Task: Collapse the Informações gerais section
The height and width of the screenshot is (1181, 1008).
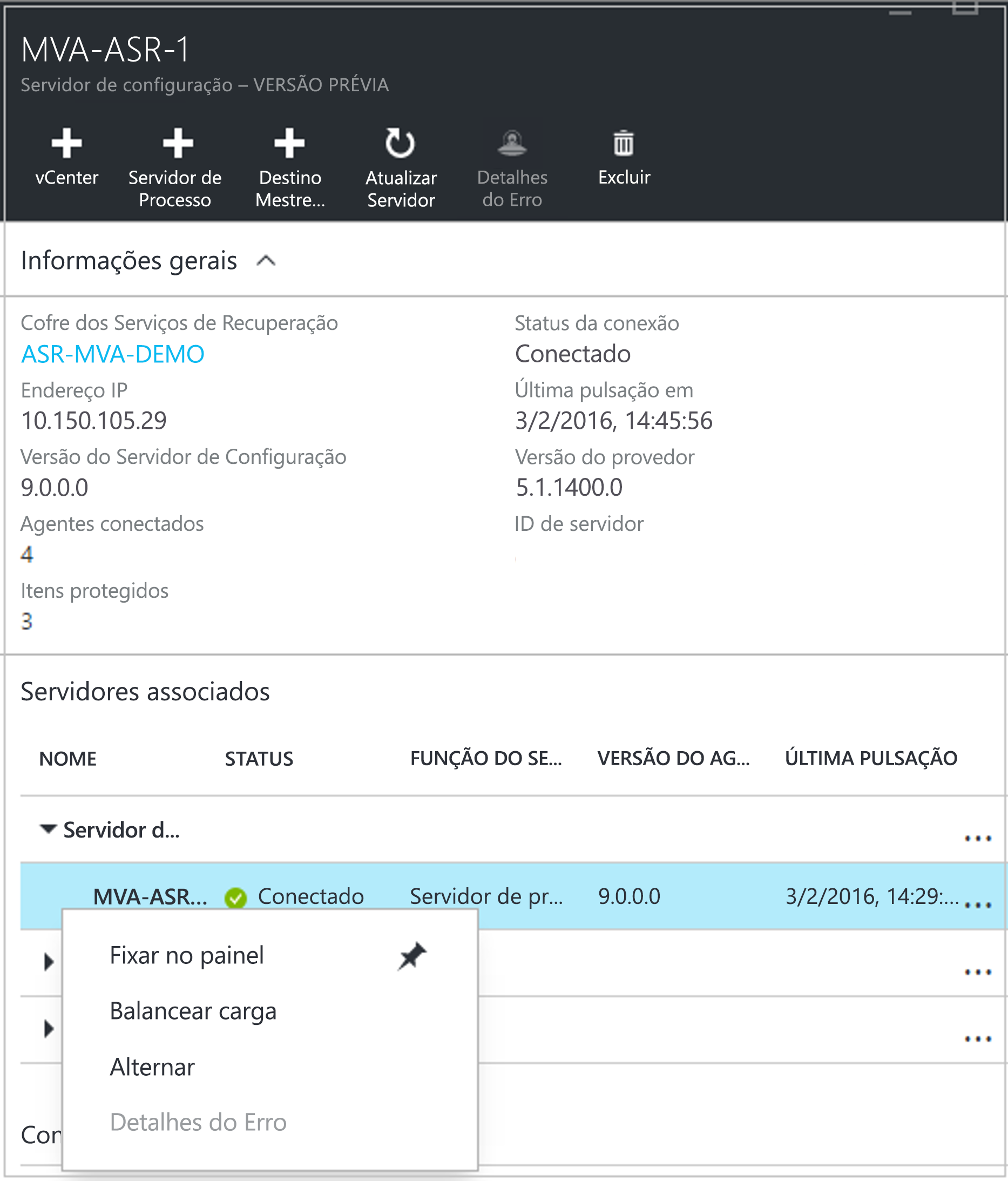Action: click(x=266, y=261)
